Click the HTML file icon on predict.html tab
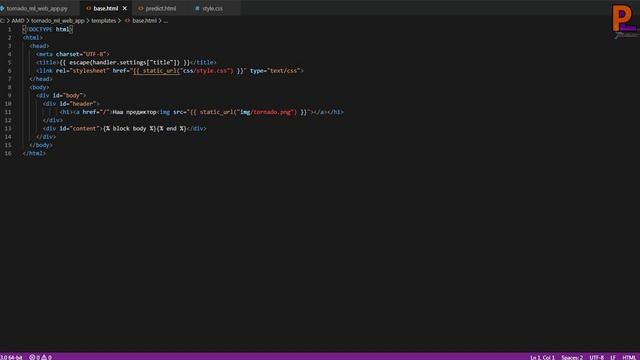This screenshot has height=360, width=640. 141,8
